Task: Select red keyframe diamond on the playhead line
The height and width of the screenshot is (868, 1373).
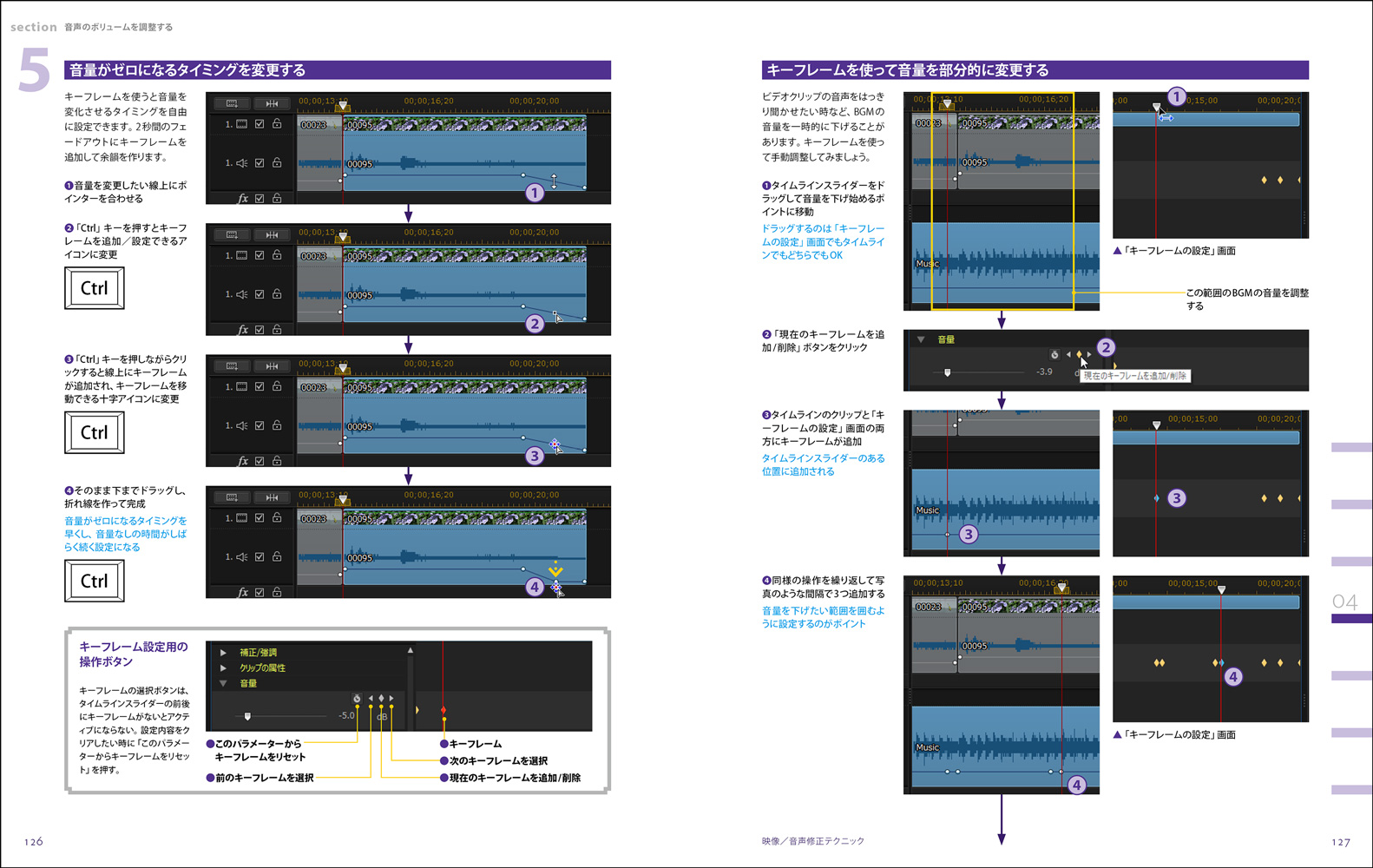Action: click(443, 710)
